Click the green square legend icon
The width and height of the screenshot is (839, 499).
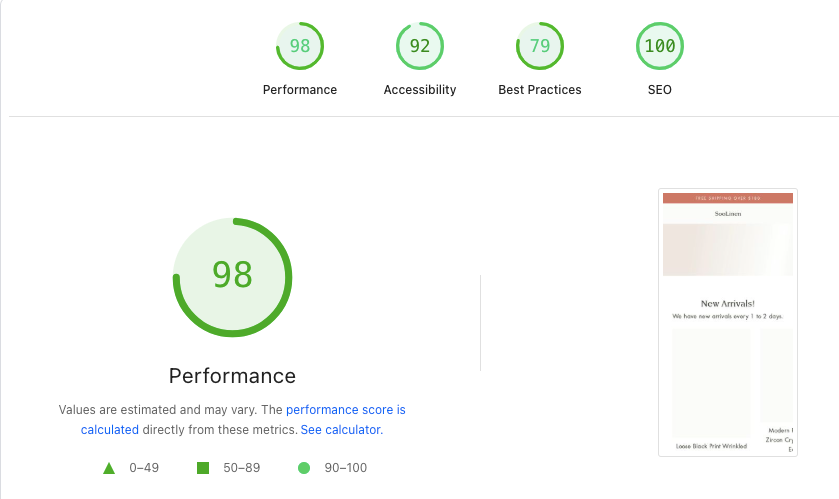[x=203, y=468]
